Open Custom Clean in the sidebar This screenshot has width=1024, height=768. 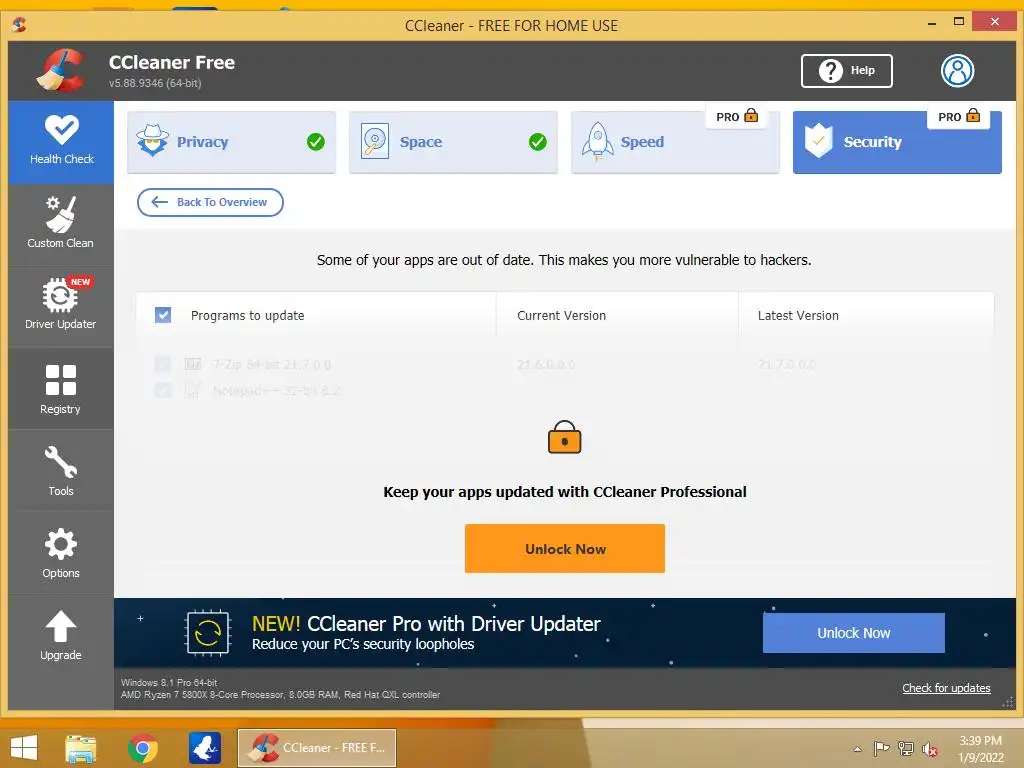point(61,224)
